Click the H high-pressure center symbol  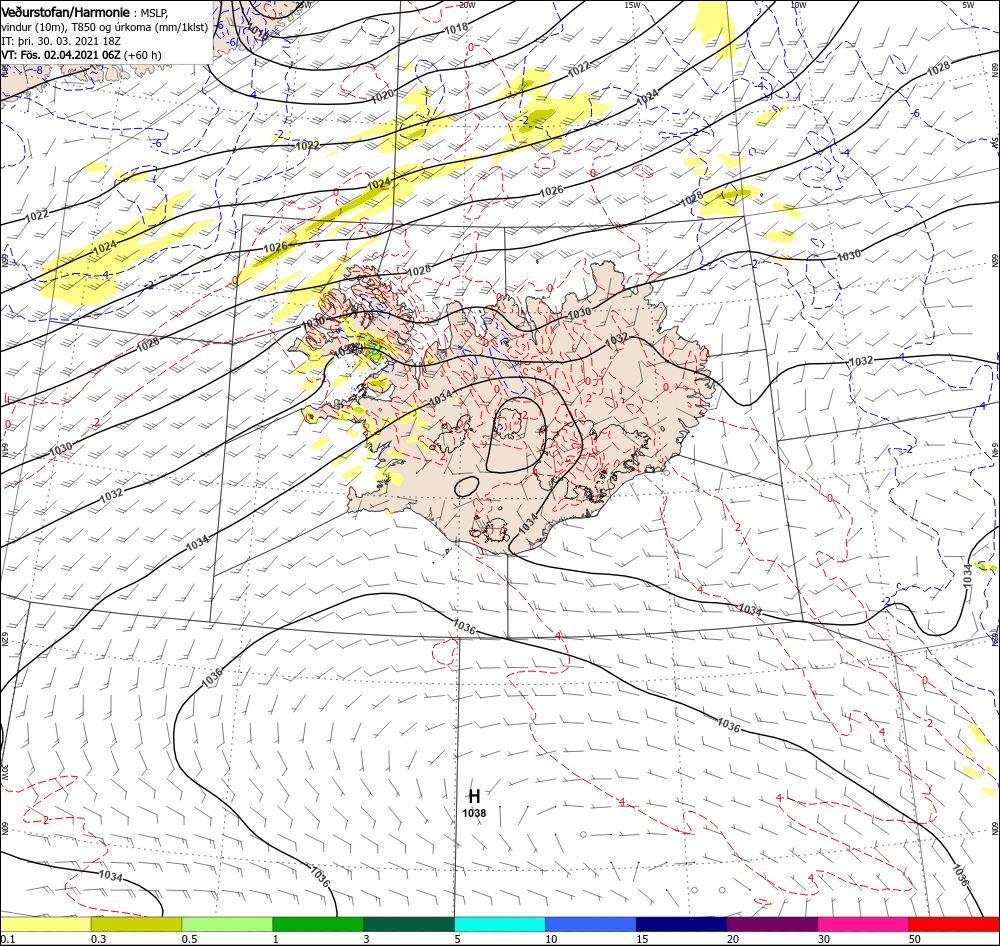coord(474,796)
